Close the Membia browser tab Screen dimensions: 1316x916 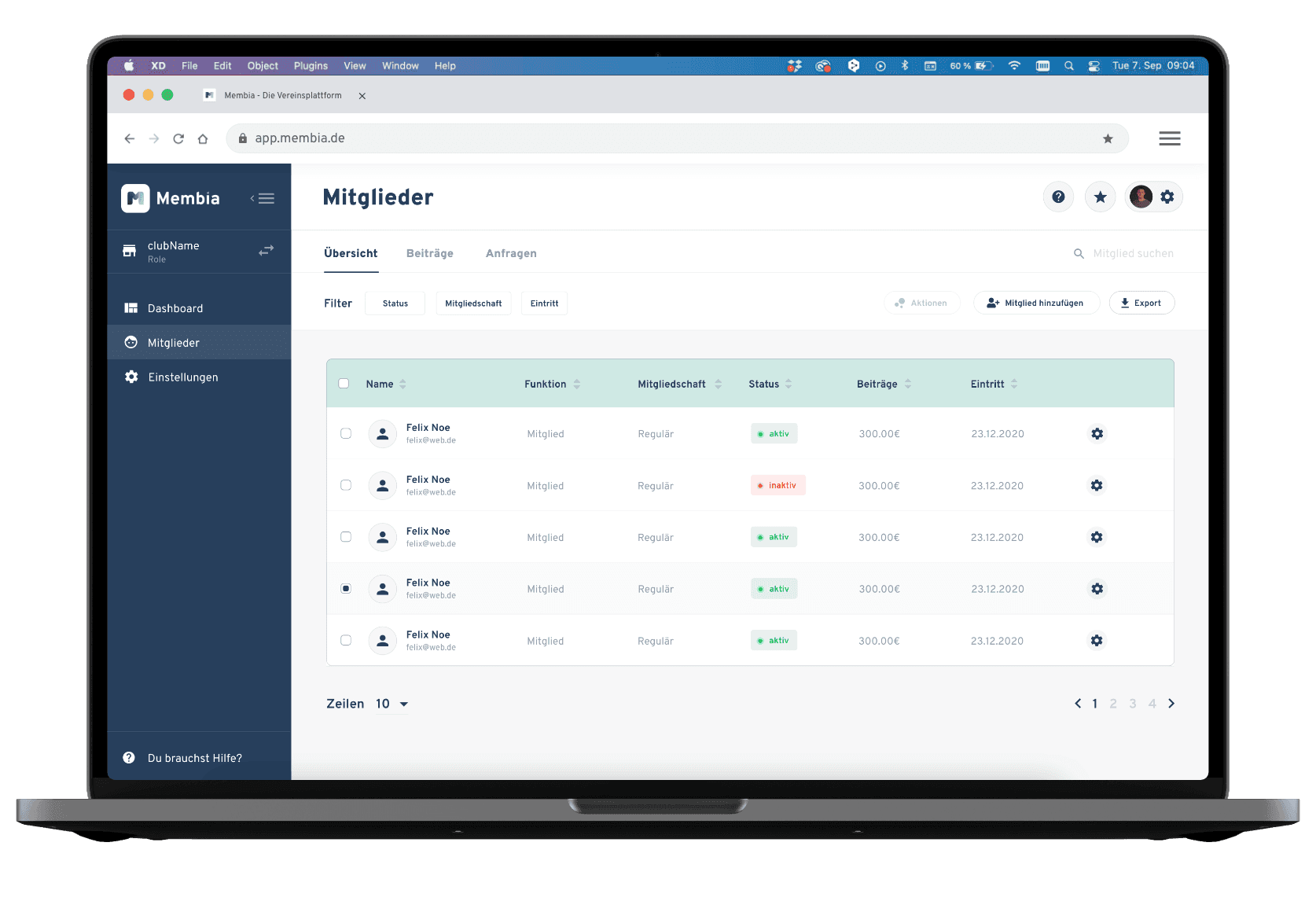(x=362, y=96)
